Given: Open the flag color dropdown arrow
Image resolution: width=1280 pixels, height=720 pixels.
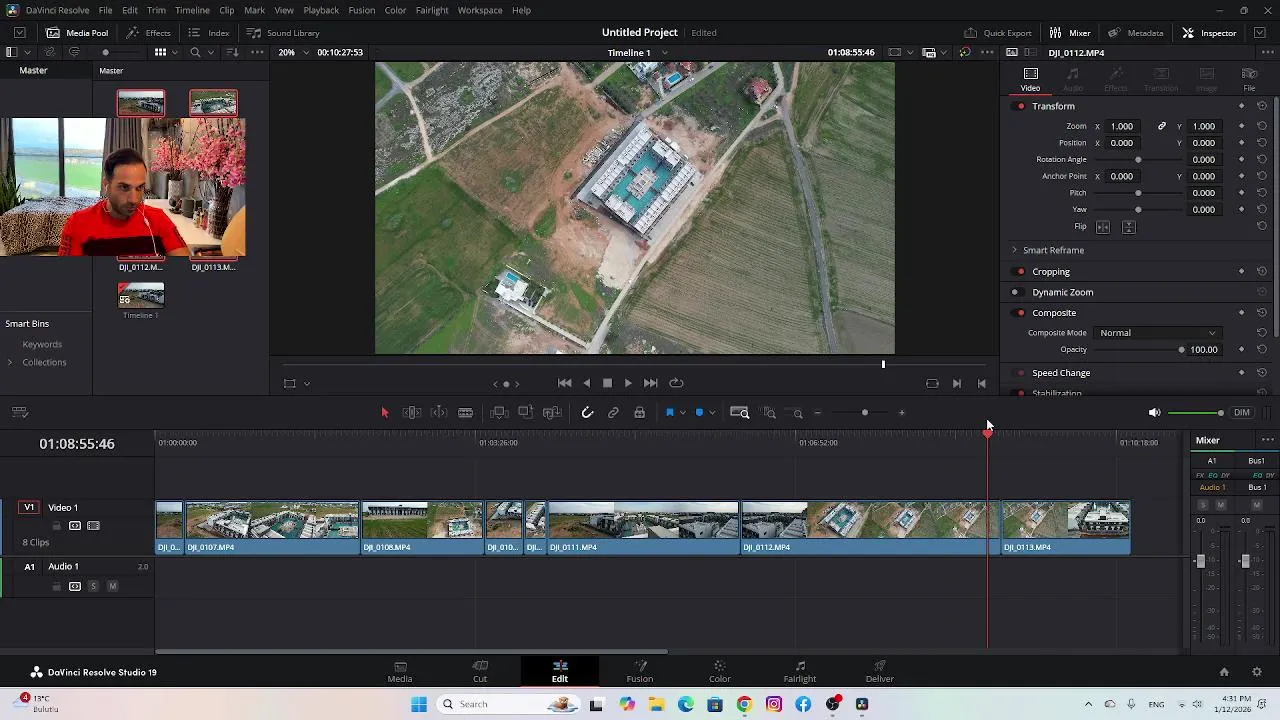Looking at the screenshot, I should pos(682,413).
